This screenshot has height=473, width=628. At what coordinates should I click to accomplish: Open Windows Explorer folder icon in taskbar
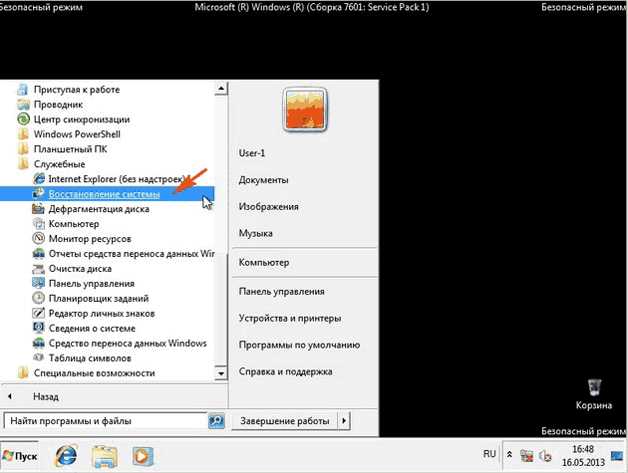click(104, 456)
